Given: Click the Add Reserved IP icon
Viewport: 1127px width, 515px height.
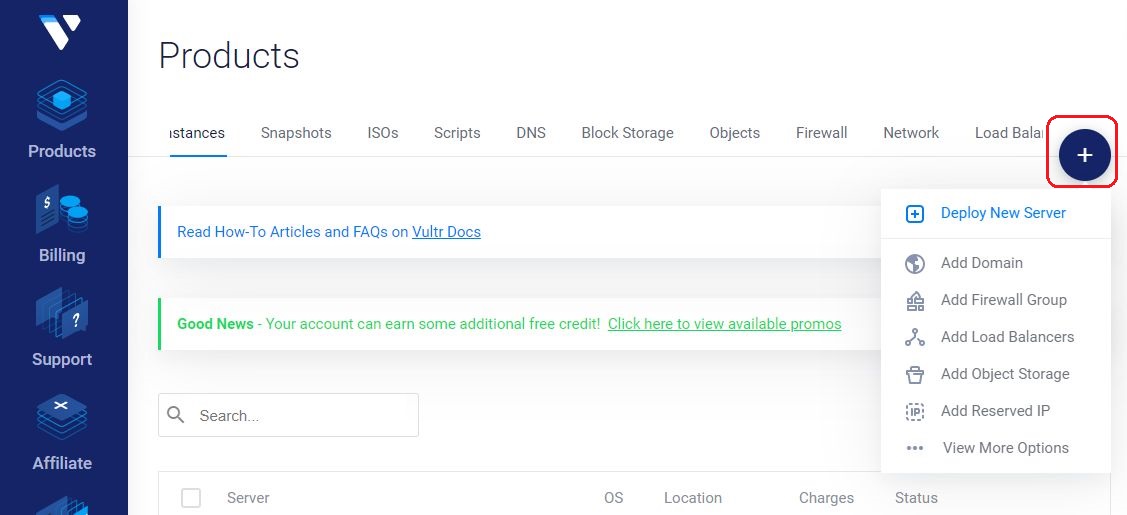Looking at the screenshot, I should coord(914,412).
